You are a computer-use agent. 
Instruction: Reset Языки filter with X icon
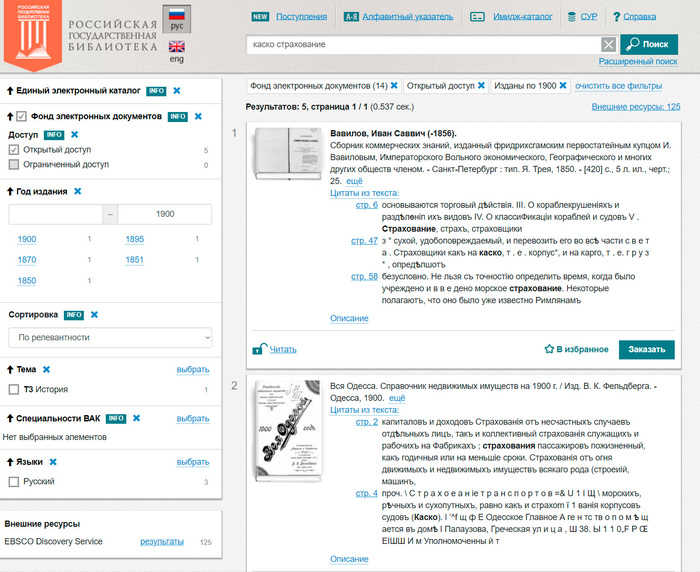pos(53,462)
